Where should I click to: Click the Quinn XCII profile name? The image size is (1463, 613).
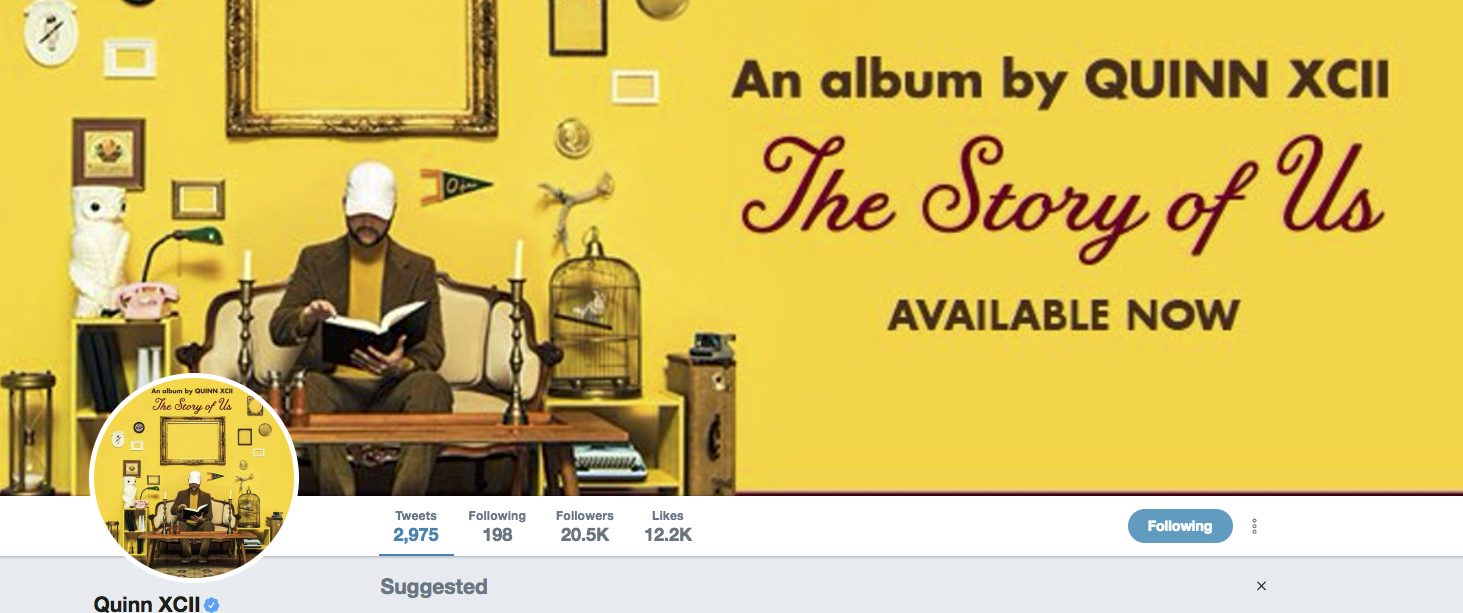point(147,605)
